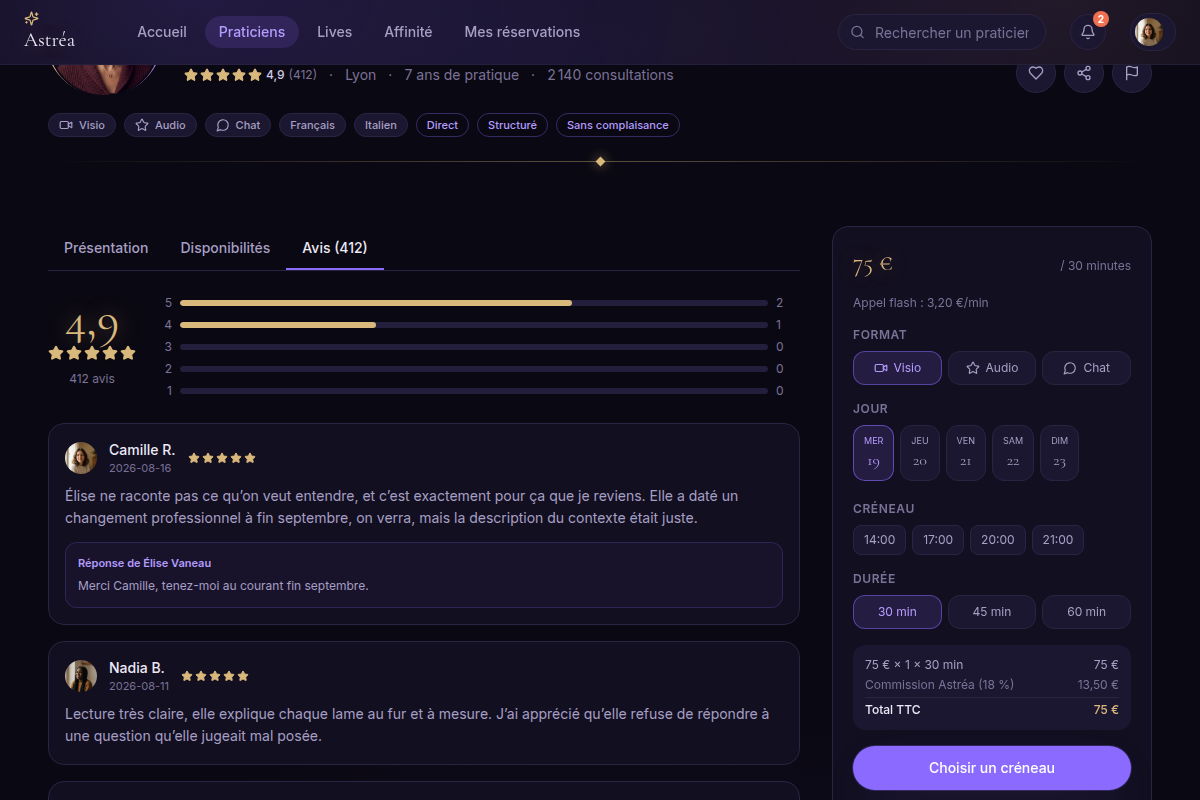Click the Appel flash : 3,20 €/min text

pyautogui.click(x=921, y=303)
